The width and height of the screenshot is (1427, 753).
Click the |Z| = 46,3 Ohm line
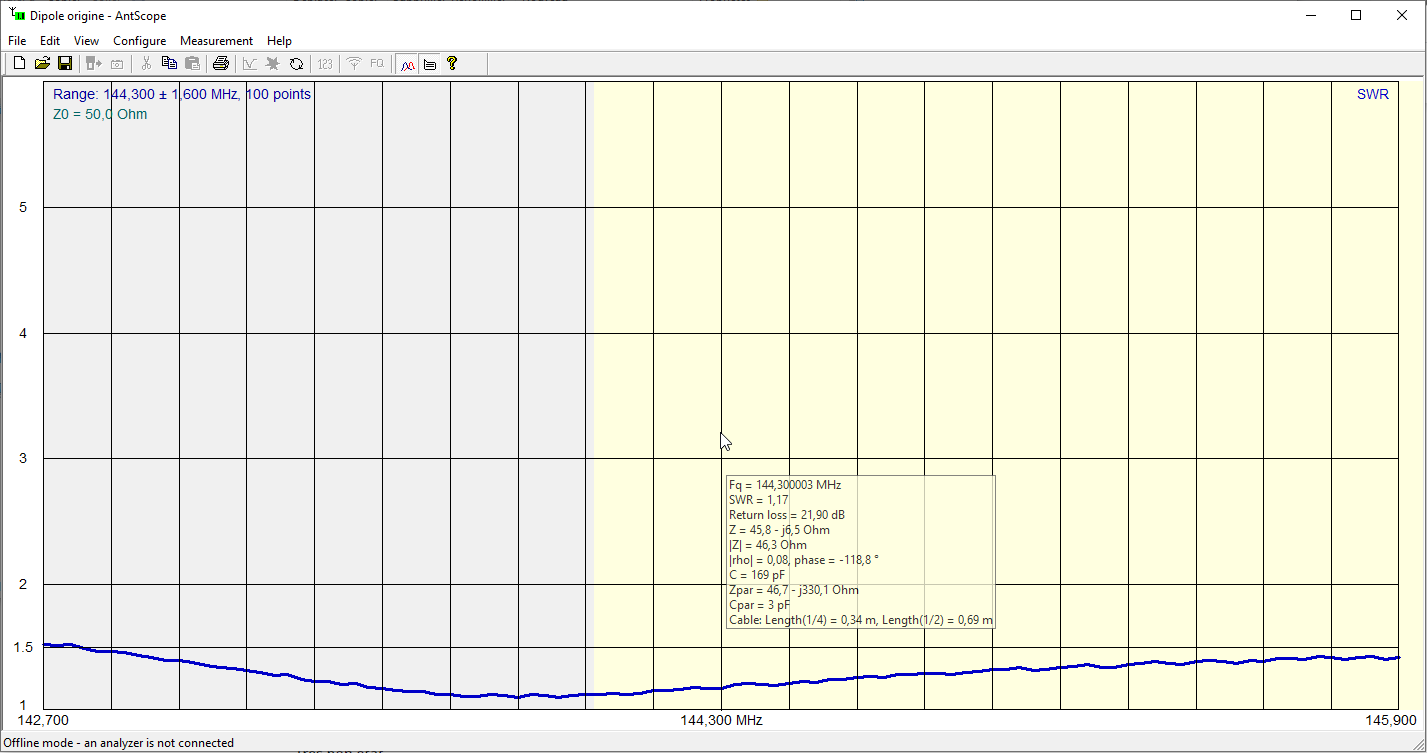767,545
